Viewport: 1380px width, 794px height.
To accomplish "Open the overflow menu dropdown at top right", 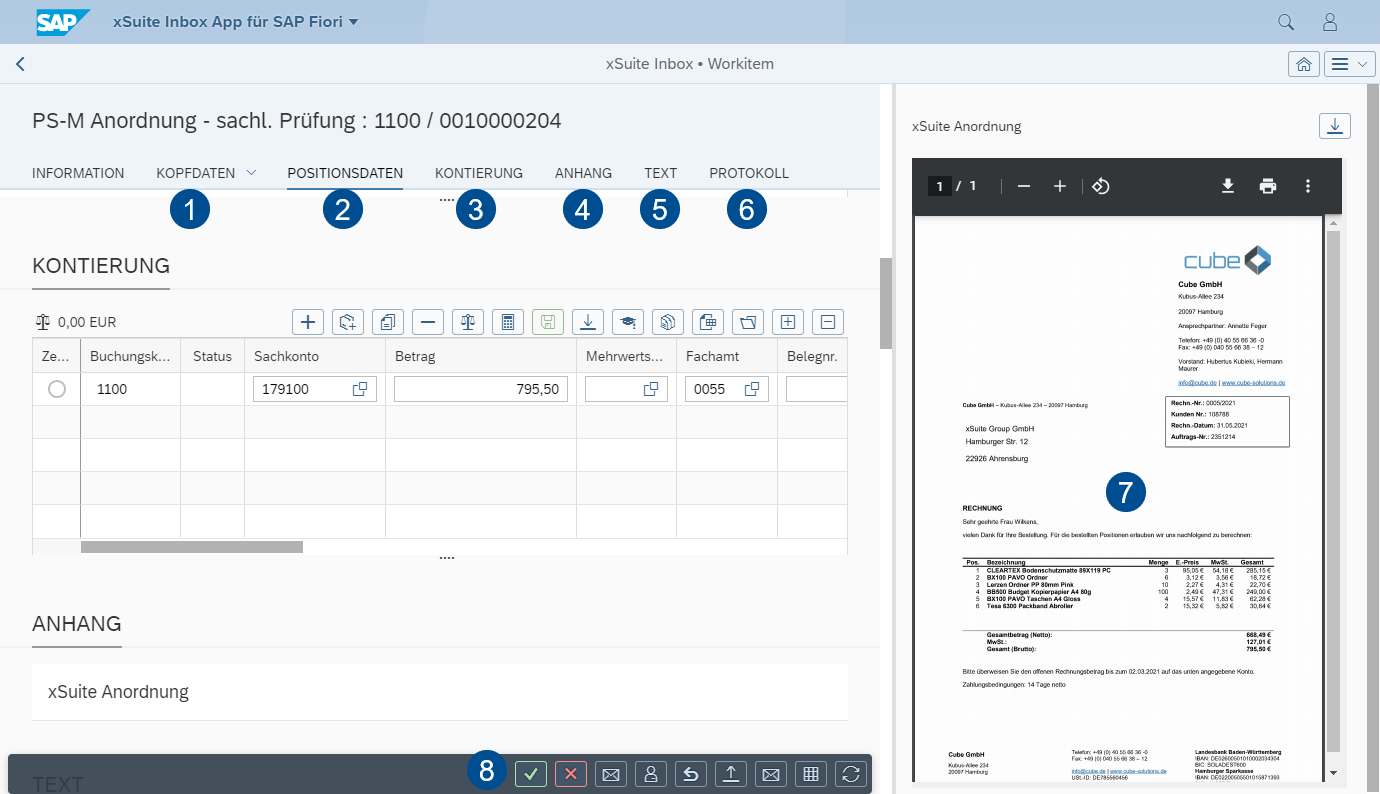I will (x=1349, y=63).
